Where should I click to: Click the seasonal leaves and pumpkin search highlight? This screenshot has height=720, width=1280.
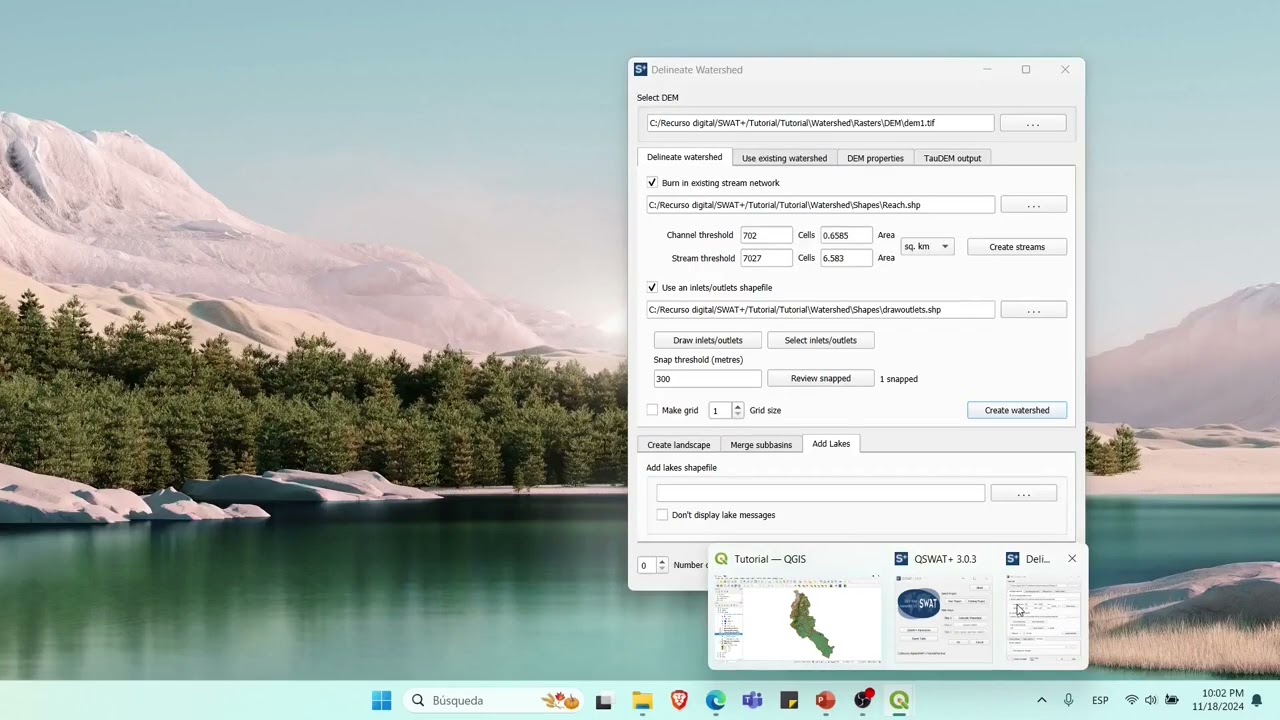[560, 701]
